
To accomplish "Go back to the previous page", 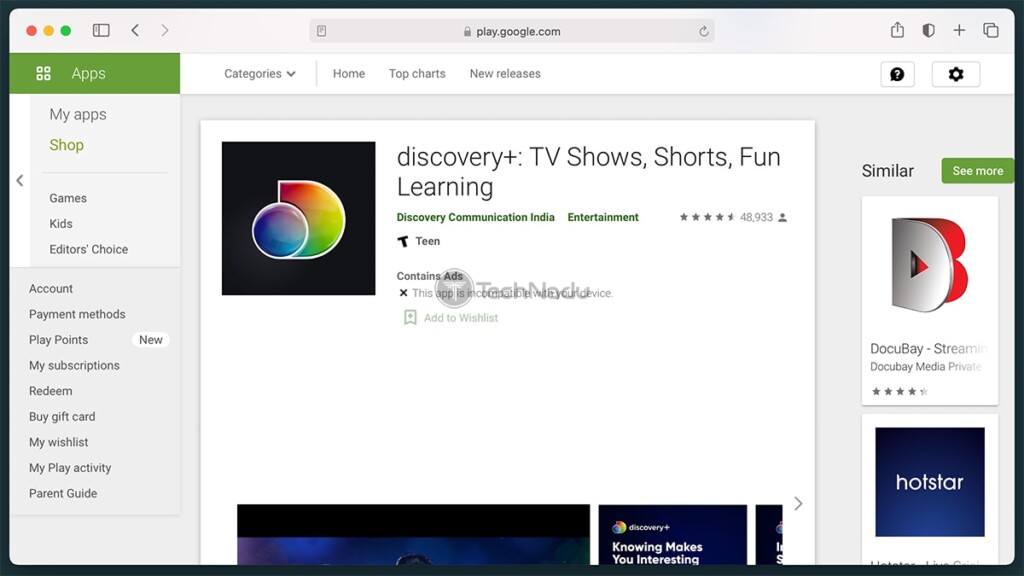I will pos(135,31).
